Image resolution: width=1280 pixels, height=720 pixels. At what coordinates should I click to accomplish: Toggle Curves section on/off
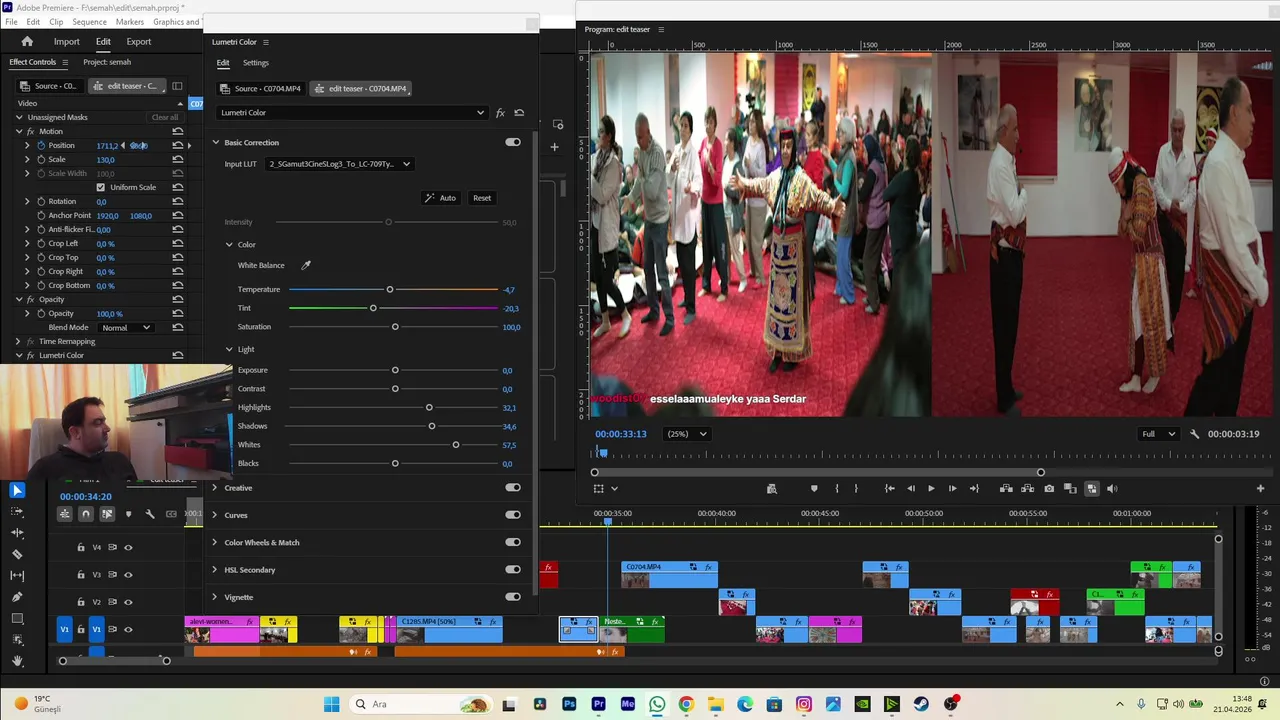click(513, 515)
